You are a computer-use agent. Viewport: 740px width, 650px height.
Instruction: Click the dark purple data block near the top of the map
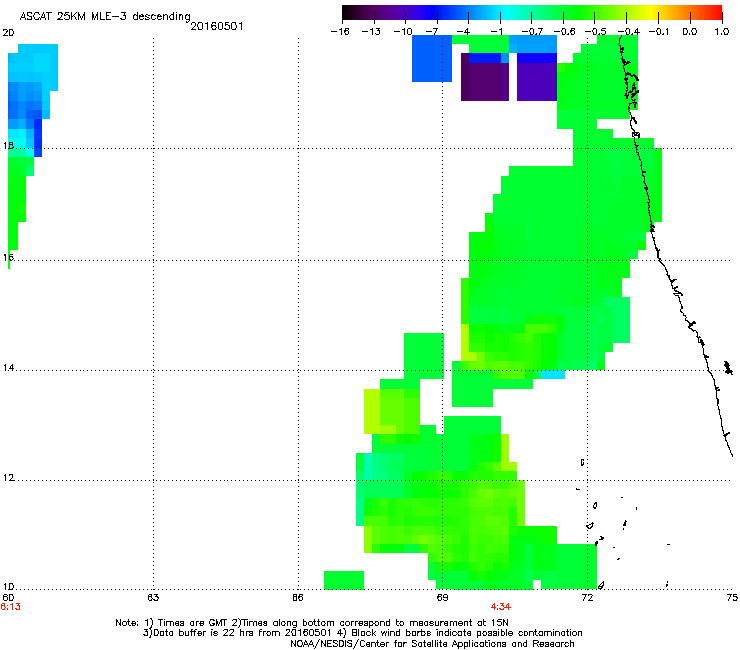(x=485, y=82)
